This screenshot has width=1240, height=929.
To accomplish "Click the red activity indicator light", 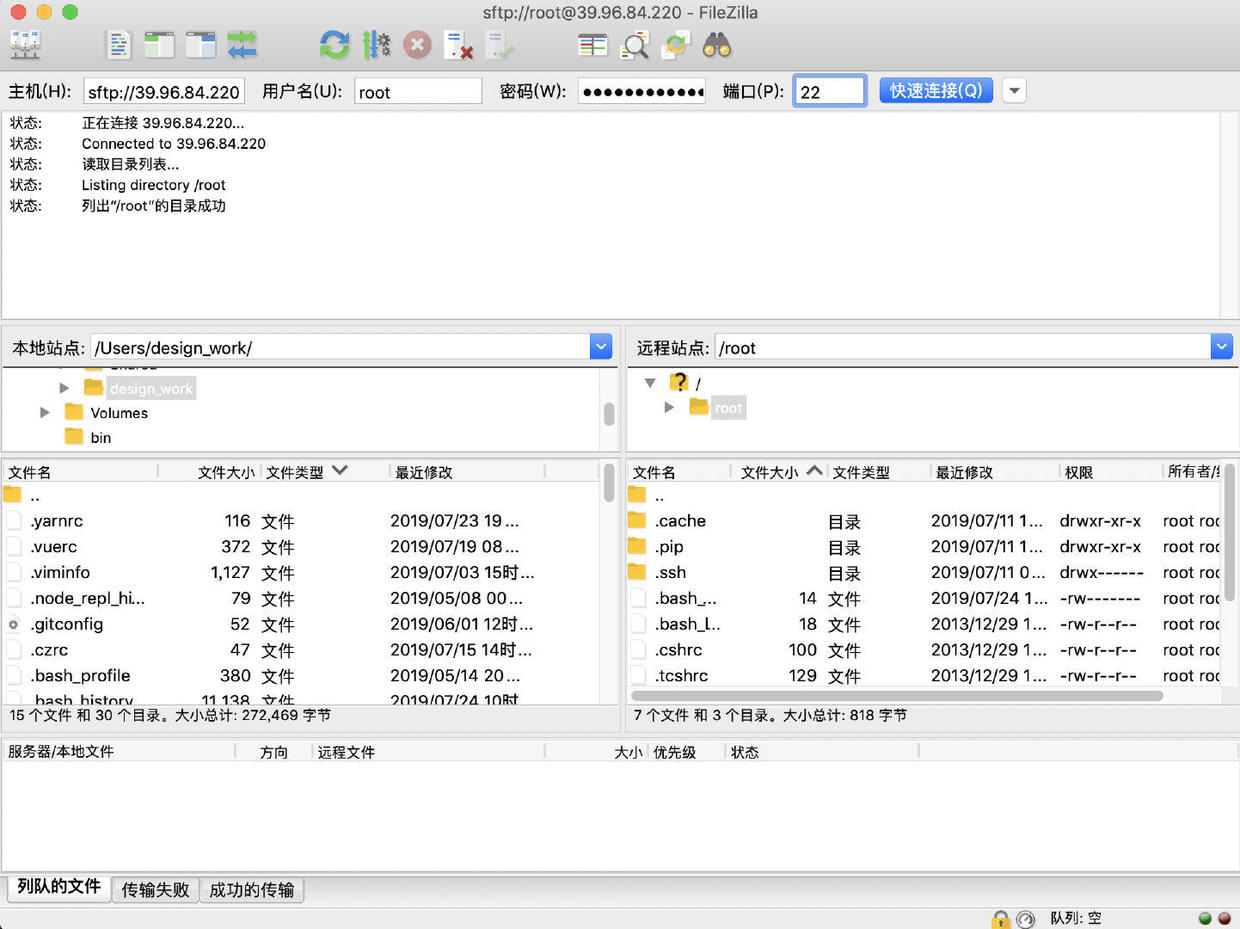I will (1224, 918).
